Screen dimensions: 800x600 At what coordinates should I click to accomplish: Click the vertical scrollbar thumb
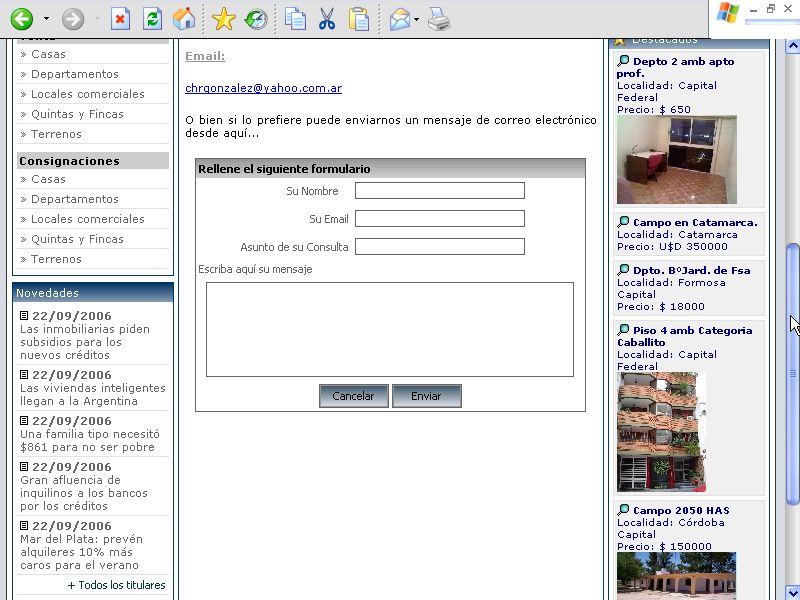792,374
